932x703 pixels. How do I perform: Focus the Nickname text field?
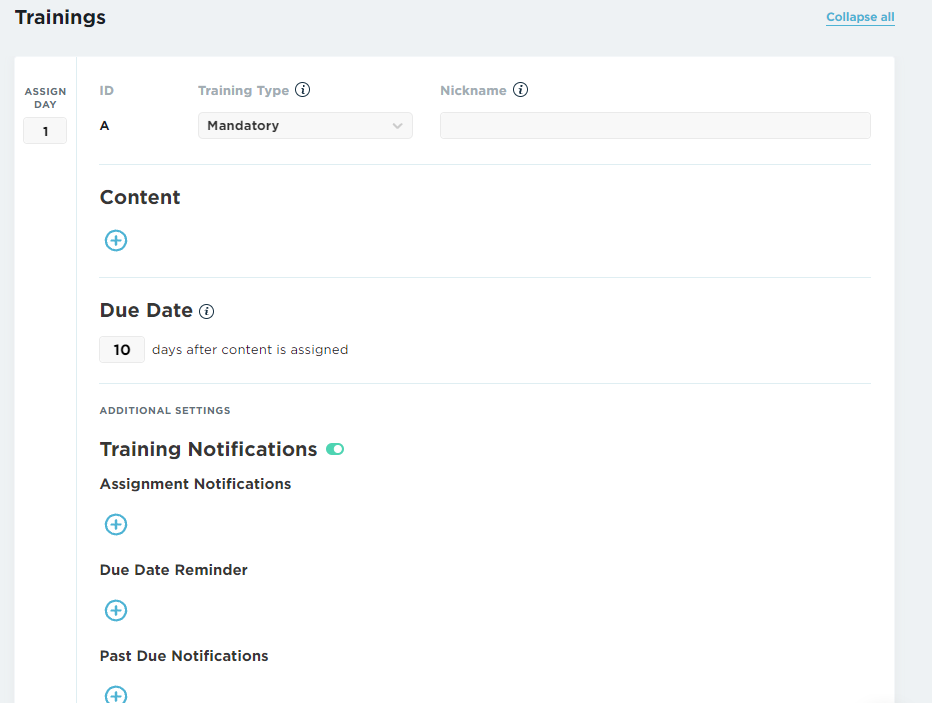tap(655, 125)
